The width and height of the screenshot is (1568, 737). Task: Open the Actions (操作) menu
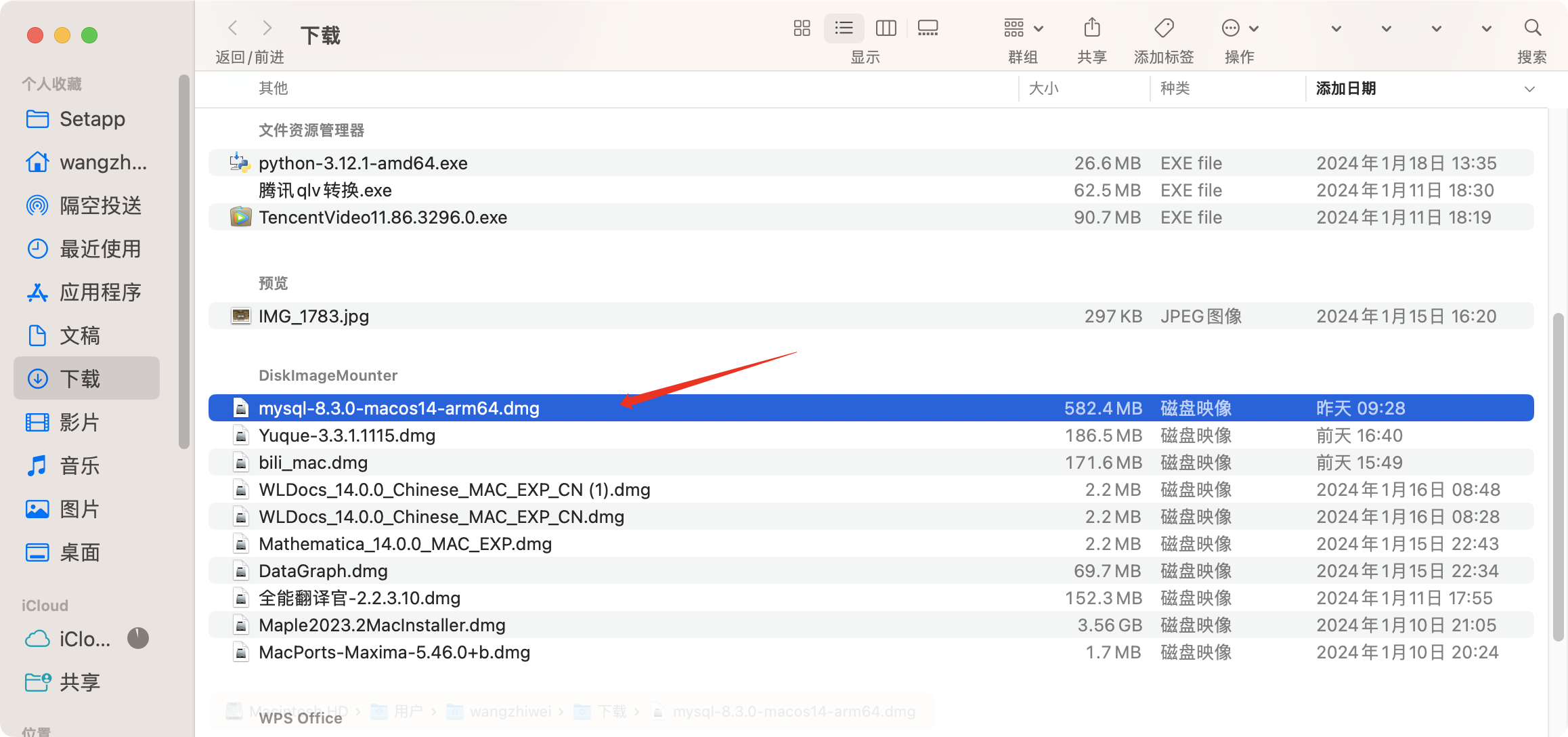(1240, 28)
